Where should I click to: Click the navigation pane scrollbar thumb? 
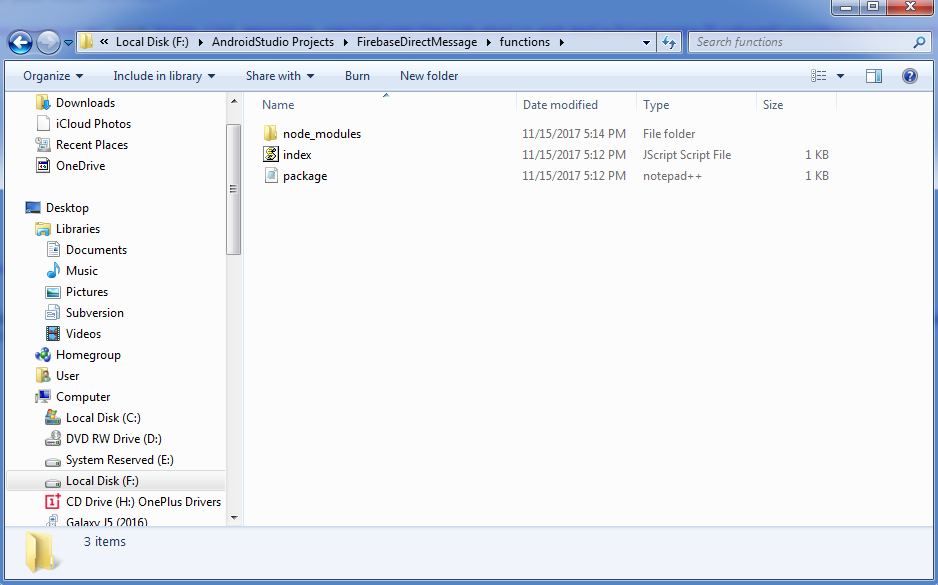[x=234, y=189]
